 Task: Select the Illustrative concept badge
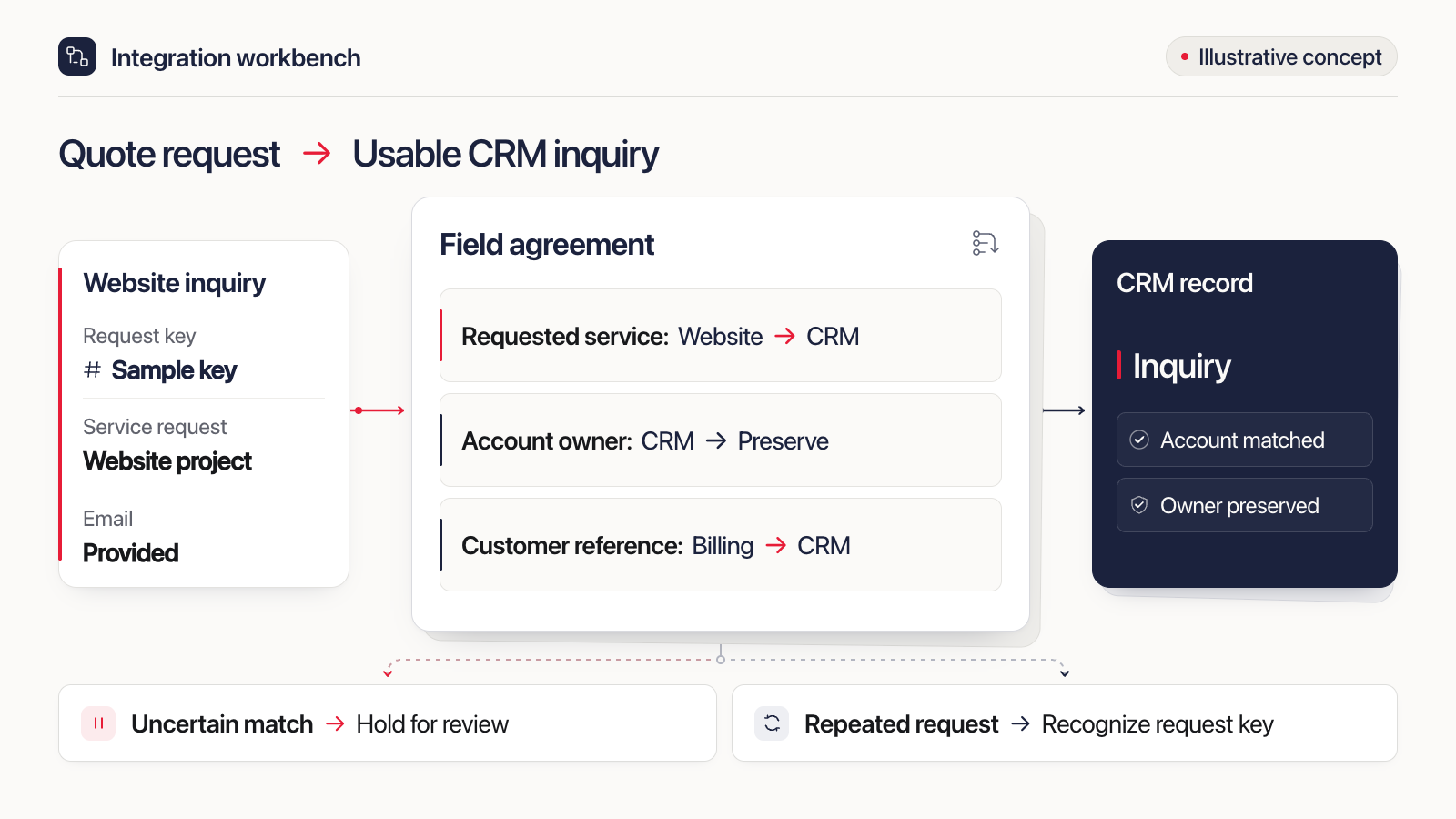click(1281, 56)
